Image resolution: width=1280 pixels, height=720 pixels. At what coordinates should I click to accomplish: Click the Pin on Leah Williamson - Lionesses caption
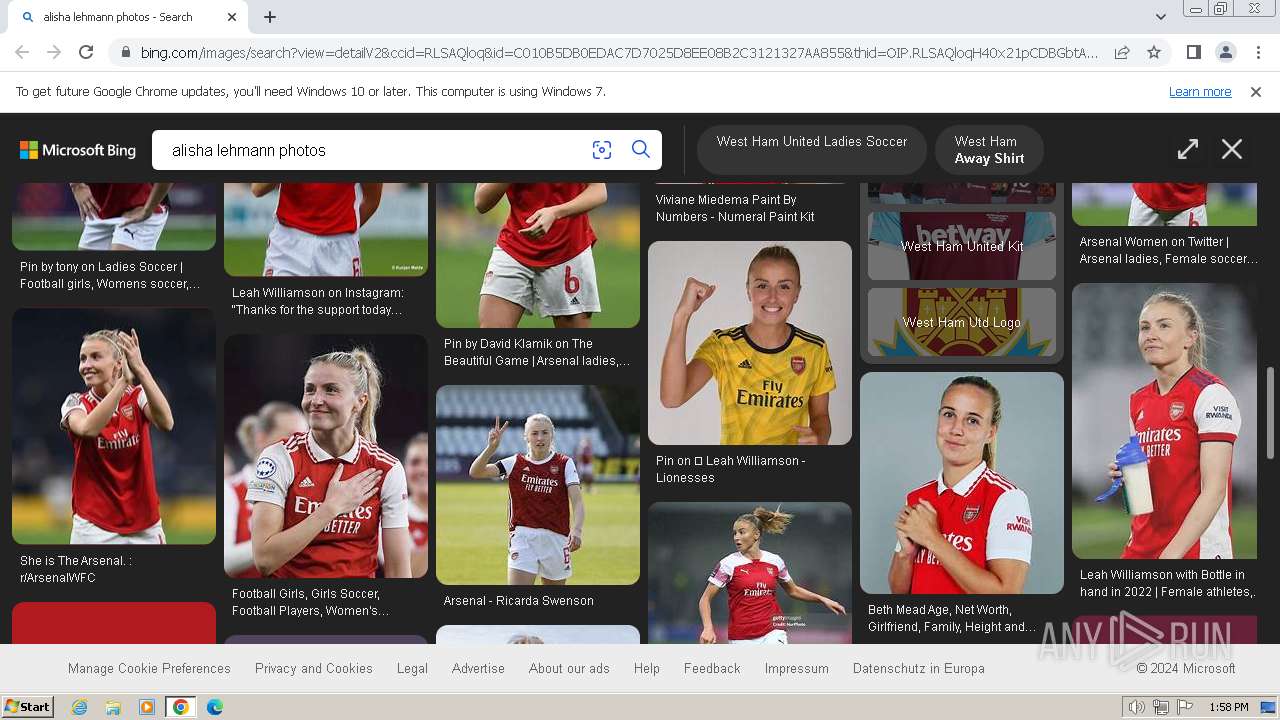tap(730, 469)
